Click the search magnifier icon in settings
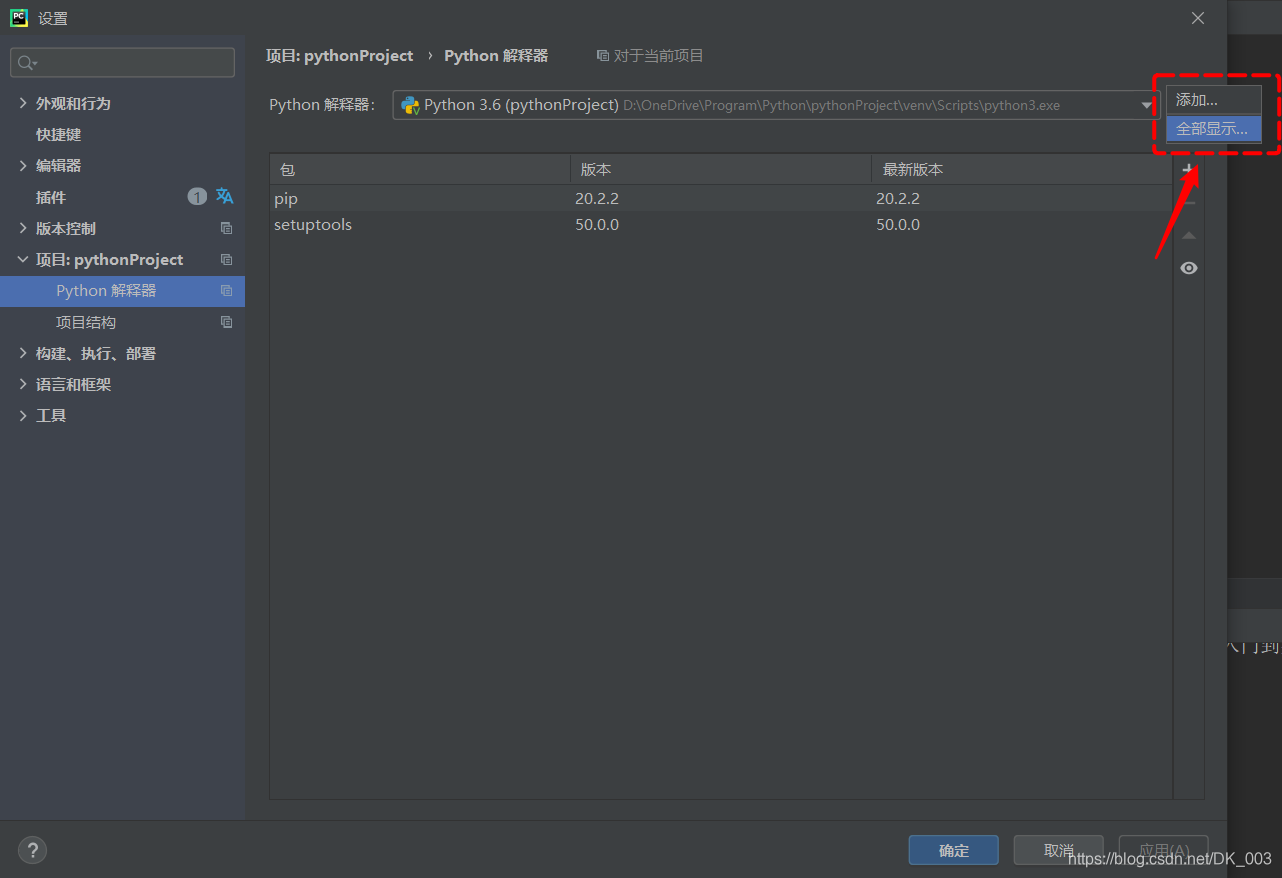Viewport: 1282px width, 878px height. click(27, 63)
